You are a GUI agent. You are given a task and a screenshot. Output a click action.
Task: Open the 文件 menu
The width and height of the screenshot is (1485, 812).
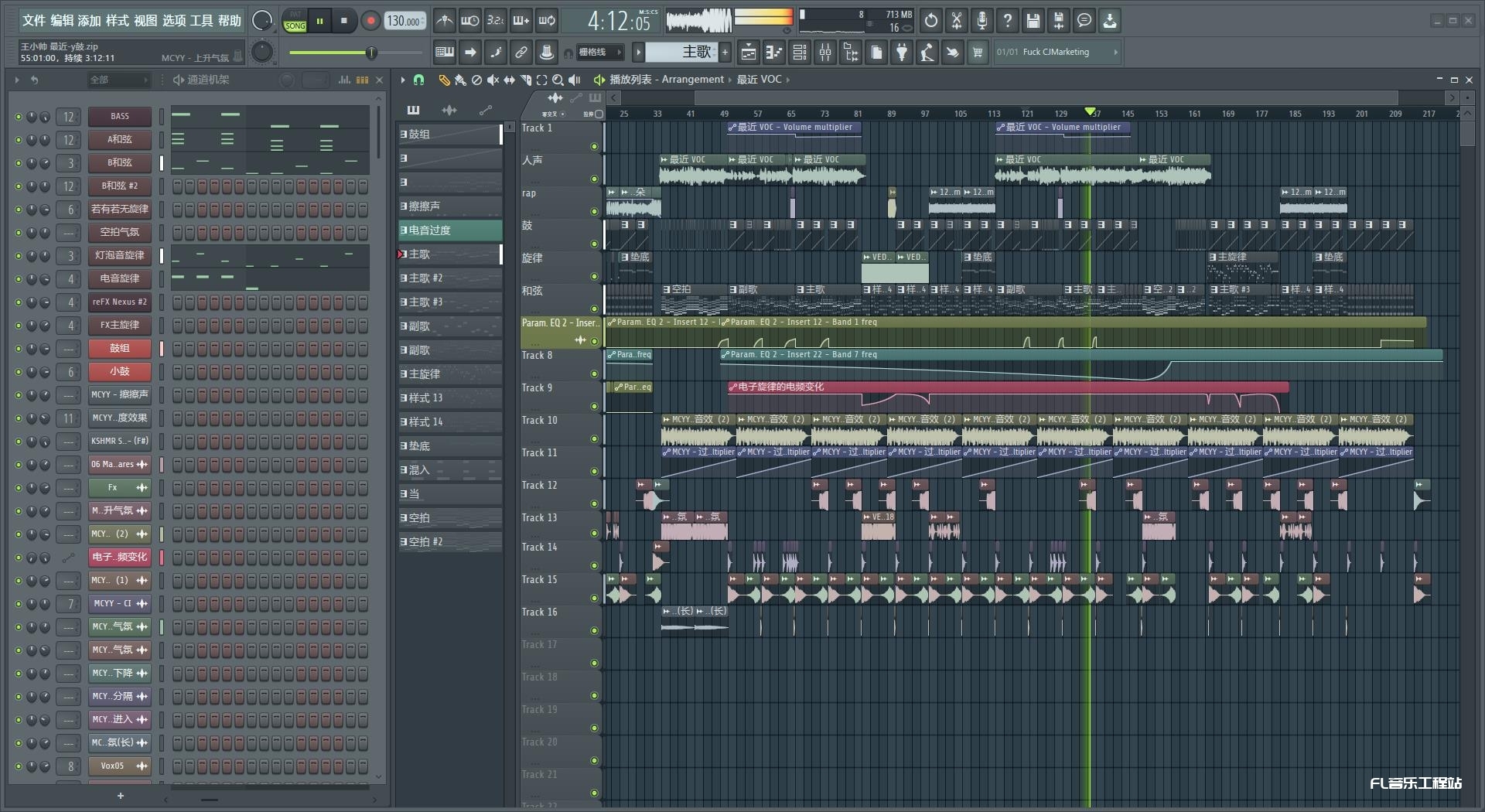tap(33, 21)
